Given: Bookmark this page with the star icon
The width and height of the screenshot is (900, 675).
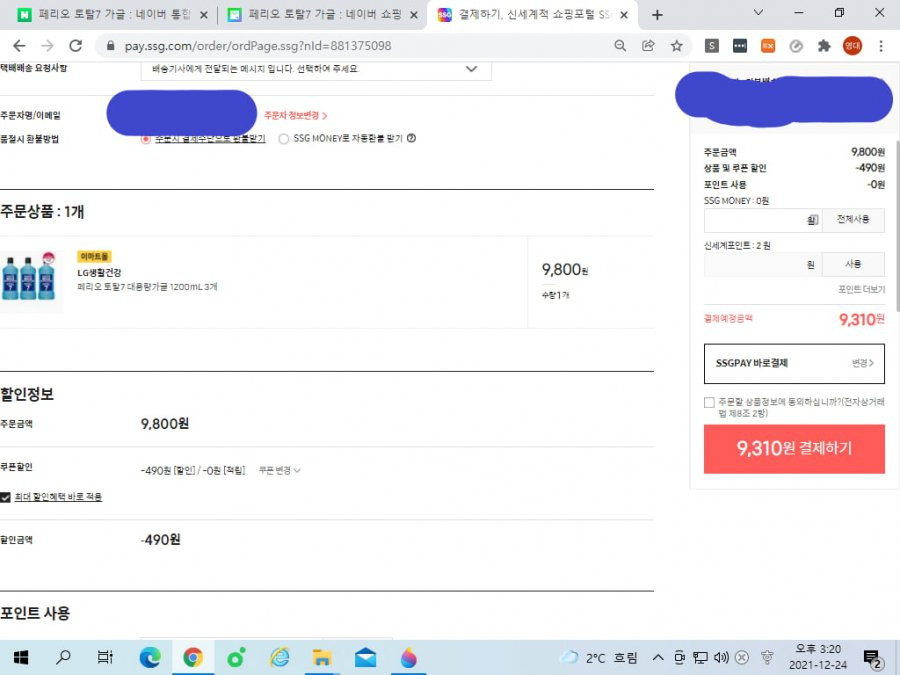Looking at the screenshot, I should point(677,46).
